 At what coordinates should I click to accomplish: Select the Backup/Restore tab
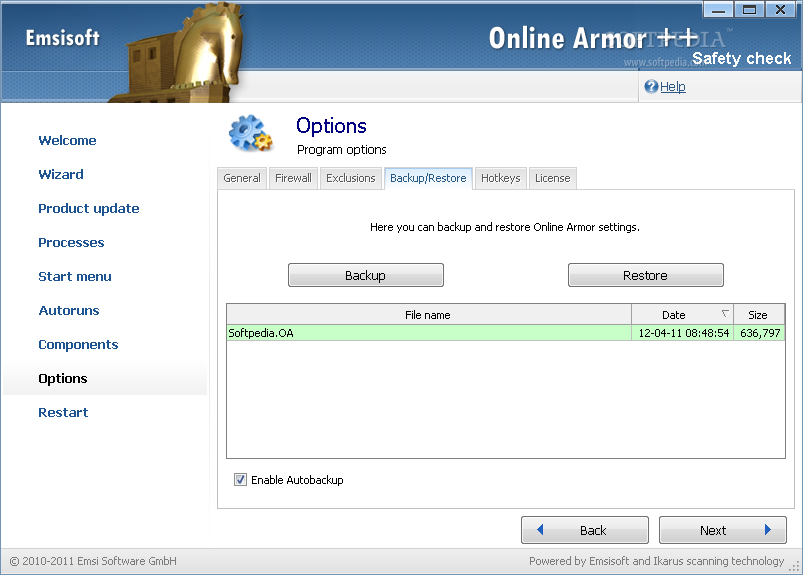(428, 178)
